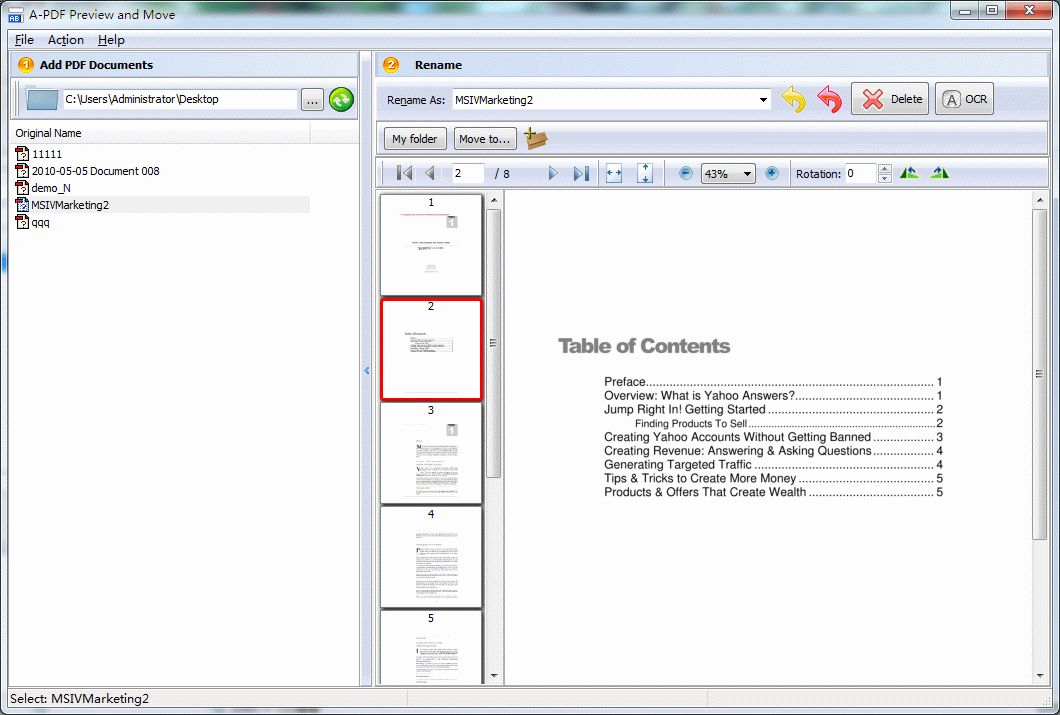This screenshot has height=715, width=1060.
Task: Open the File menu
Action: coord(24,40)
